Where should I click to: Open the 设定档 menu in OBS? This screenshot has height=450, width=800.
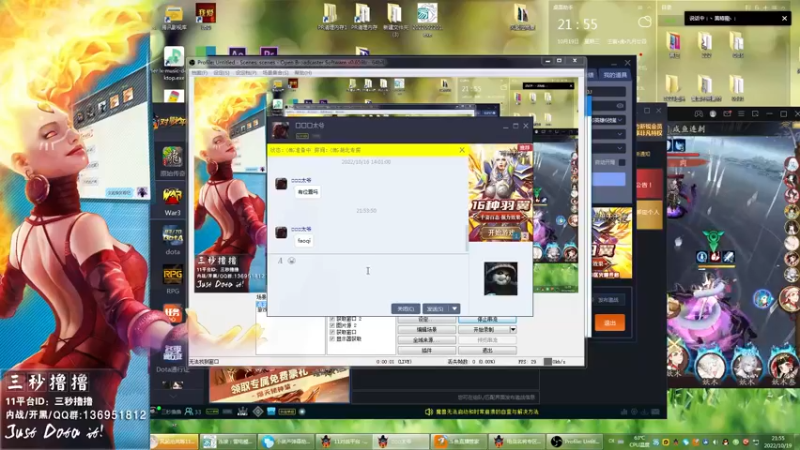[245, 73]
